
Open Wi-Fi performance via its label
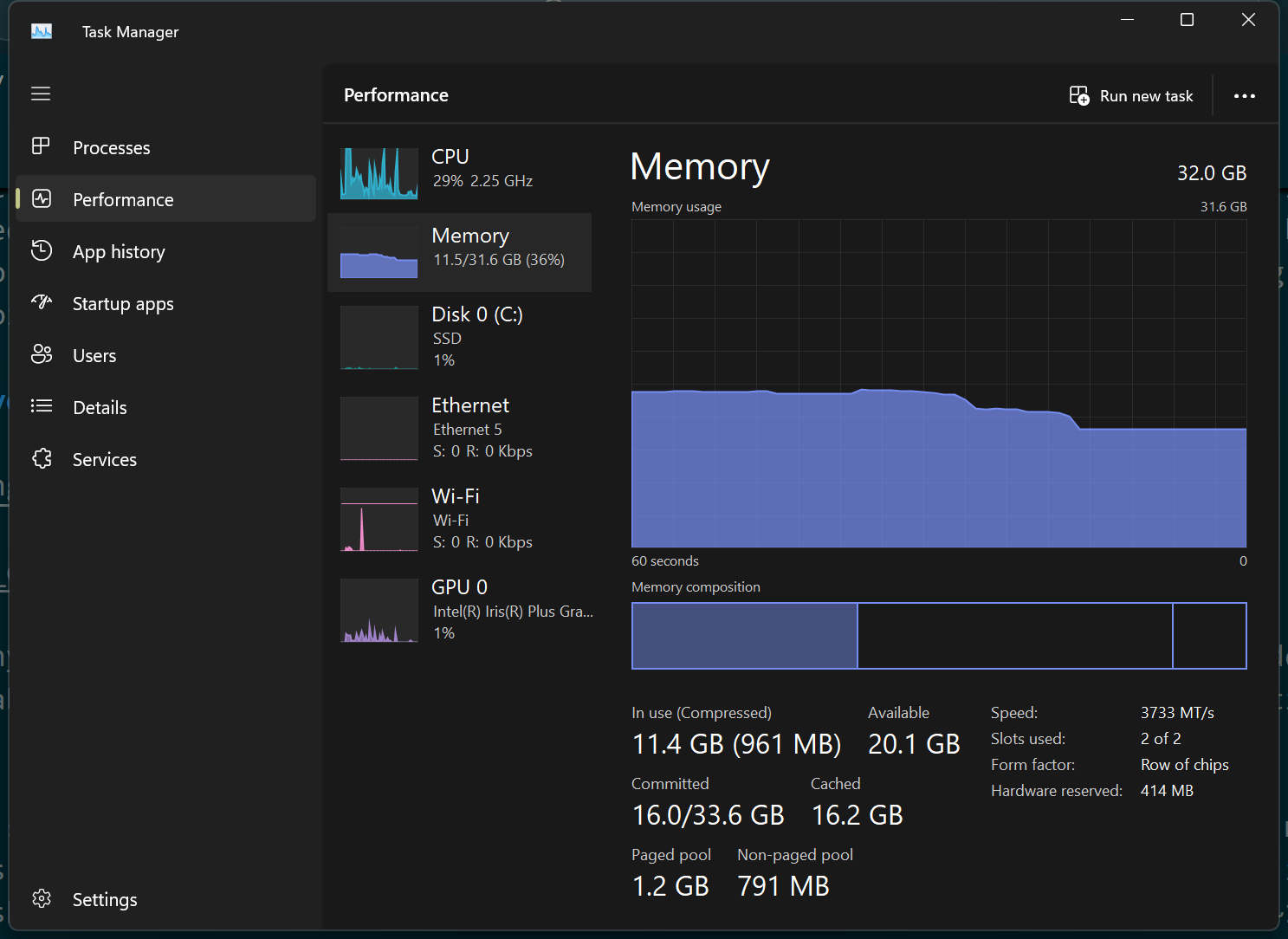pos(456,496)
